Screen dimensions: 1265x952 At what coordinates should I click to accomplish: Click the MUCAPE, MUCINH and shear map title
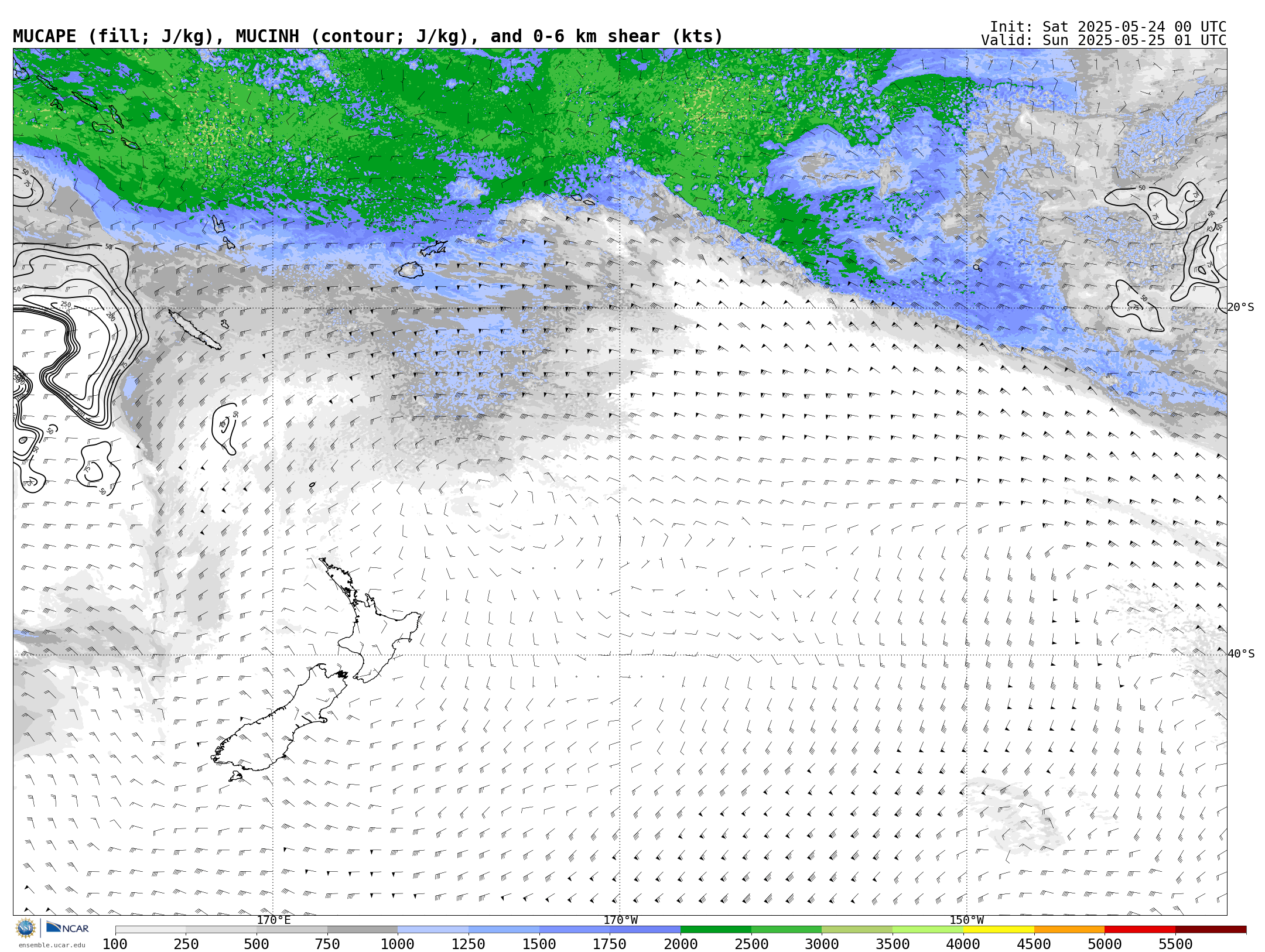point(368,36)
